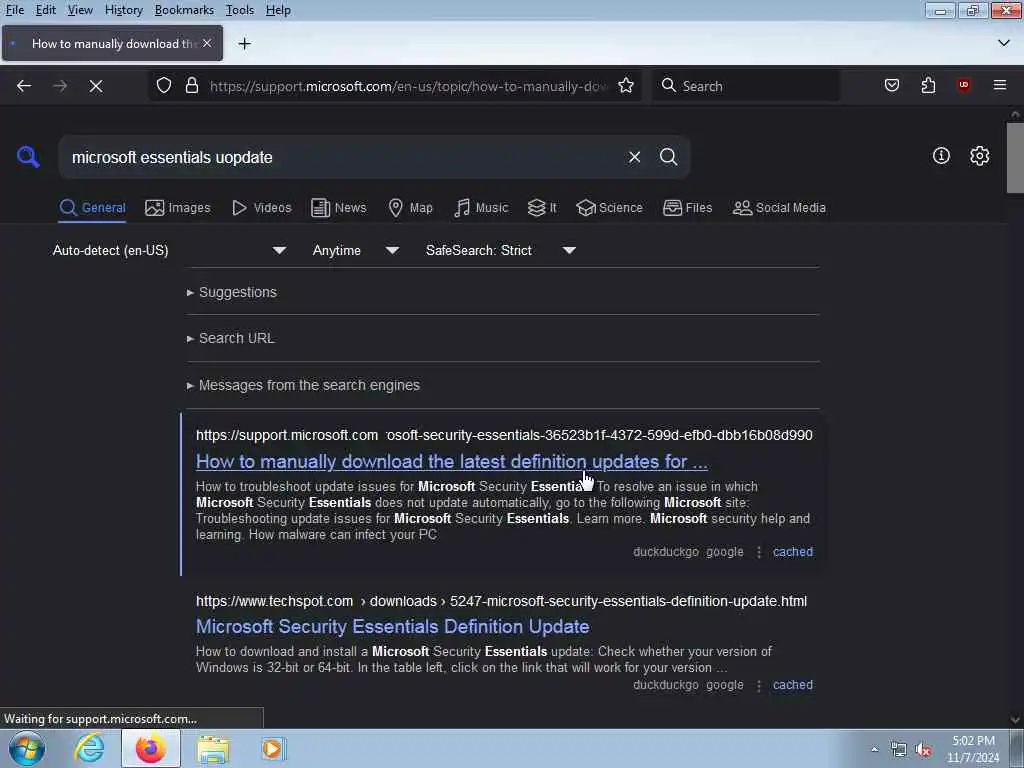This screenshot has height=768, width=1024.
Task: Open the Auto-detect (en-US) language dropdown
Action: (x=169, y=250)
